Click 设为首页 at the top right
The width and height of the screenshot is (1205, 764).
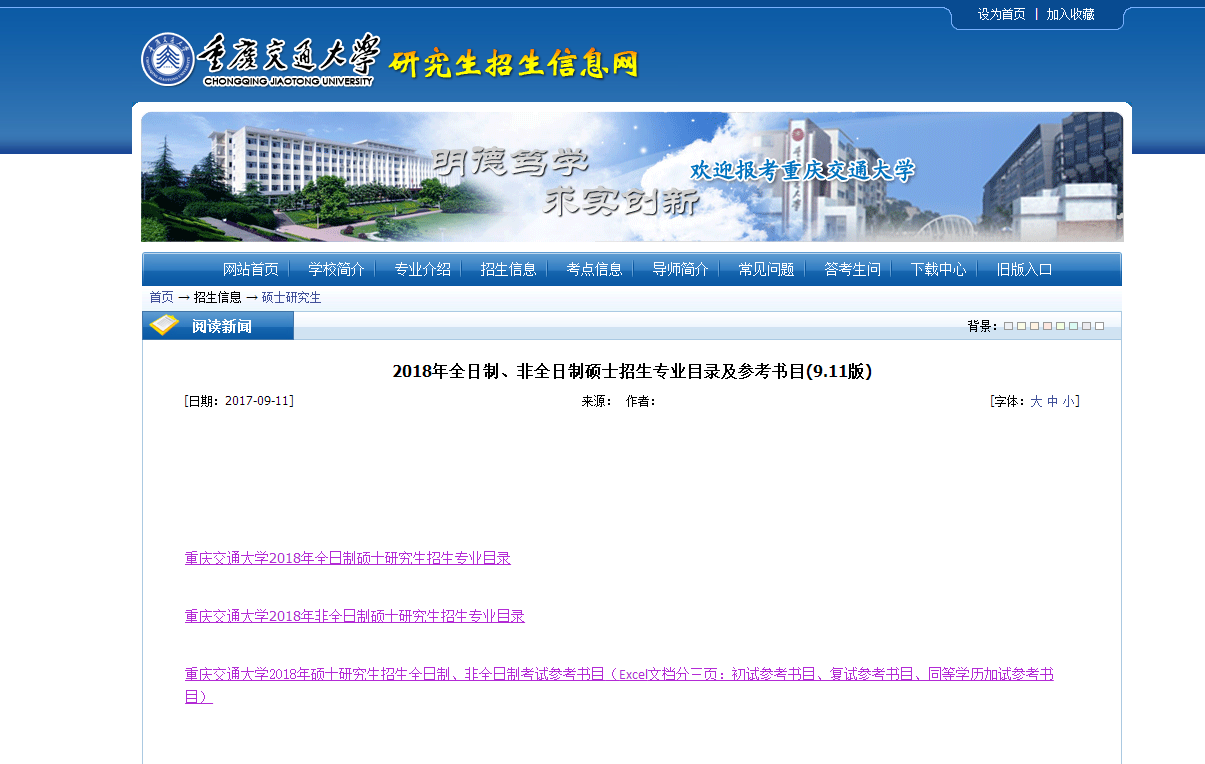tap(1001, 14)
